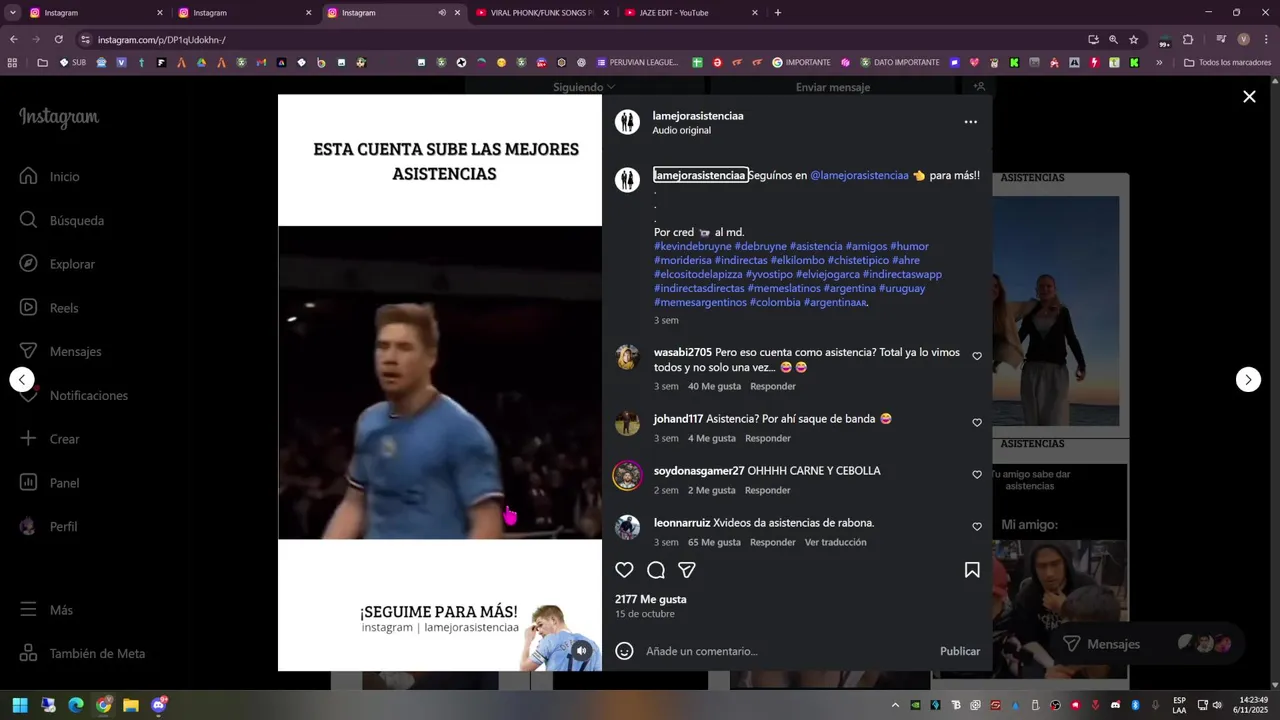The height and width of the screenshot is (720, 1280).
Task: Save post with bookmark icon
Action: pyautogui.click(x=972, y=570)
